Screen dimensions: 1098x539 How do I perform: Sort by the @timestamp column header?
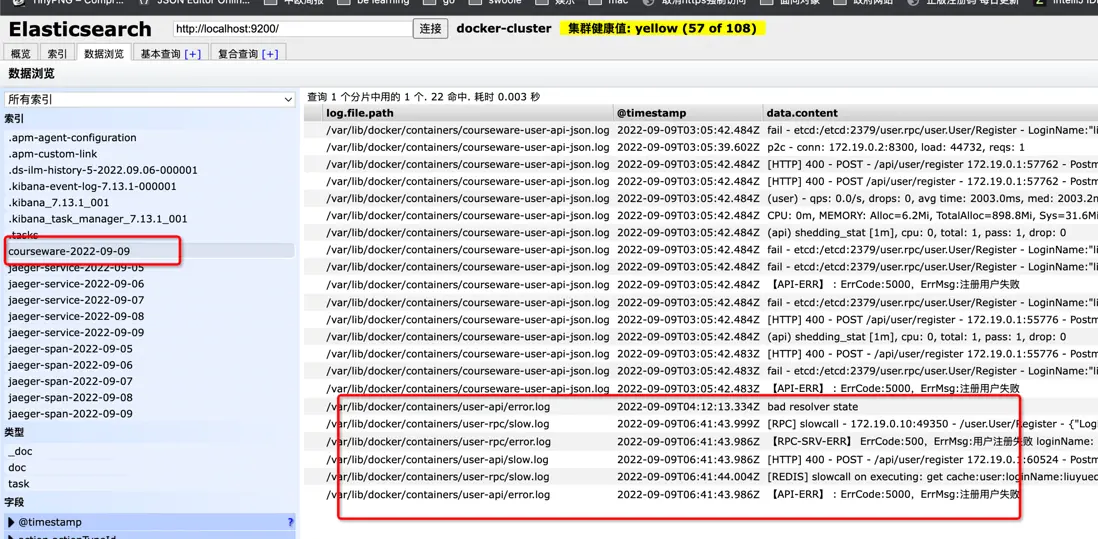pos(688,113)
